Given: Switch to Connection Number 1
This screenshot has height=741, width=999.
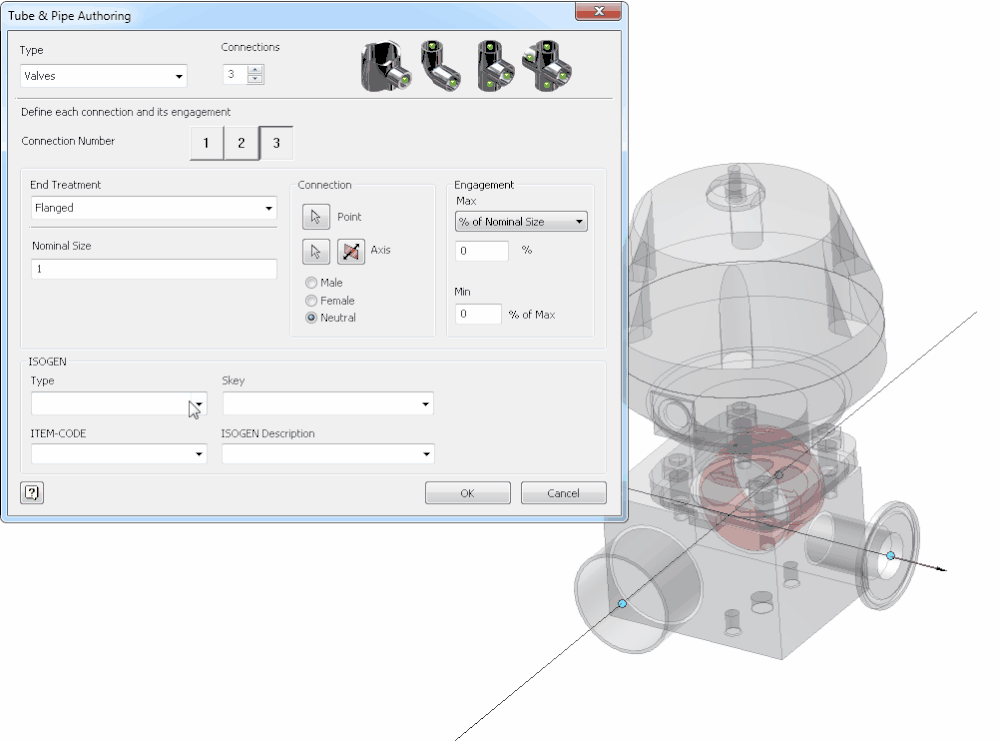Looking at the screenshot, I should 206,143.
